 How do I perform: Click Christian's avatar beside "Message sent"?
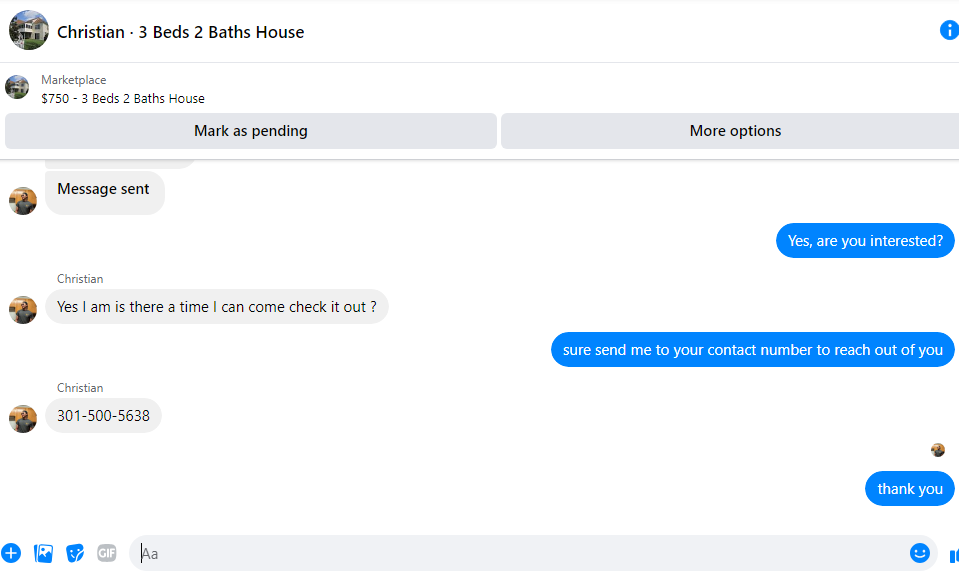(x=23, y=201)
